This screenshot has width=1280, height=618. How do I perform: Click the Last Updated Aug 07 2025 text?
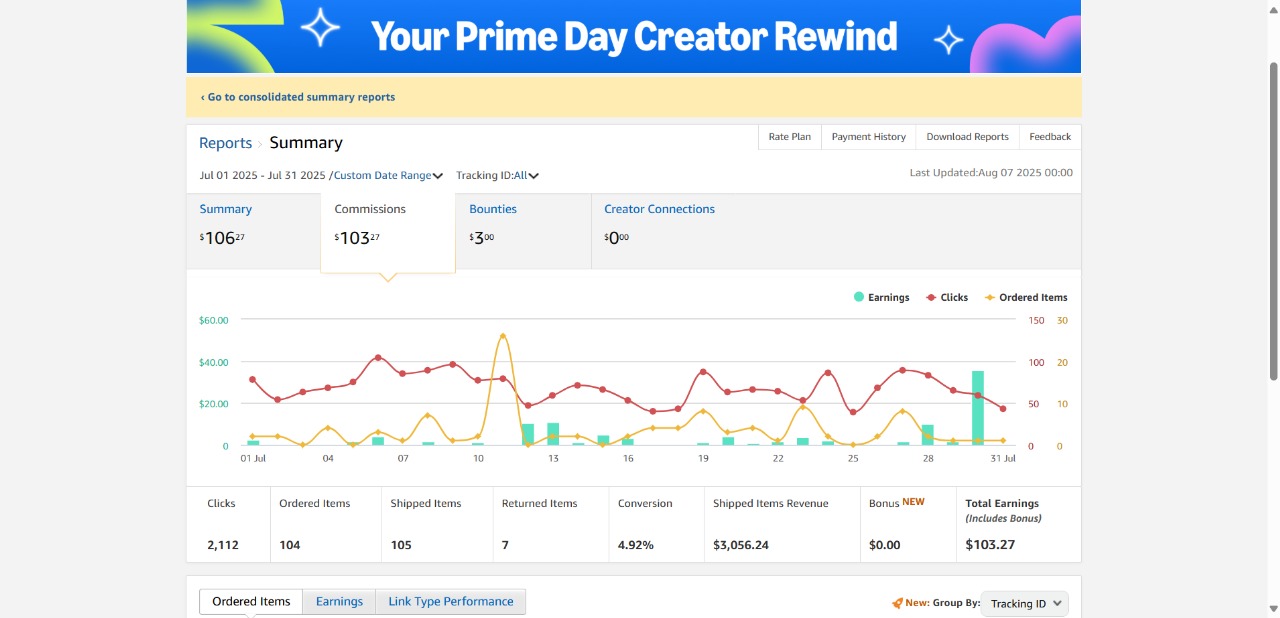click(991, 173)
